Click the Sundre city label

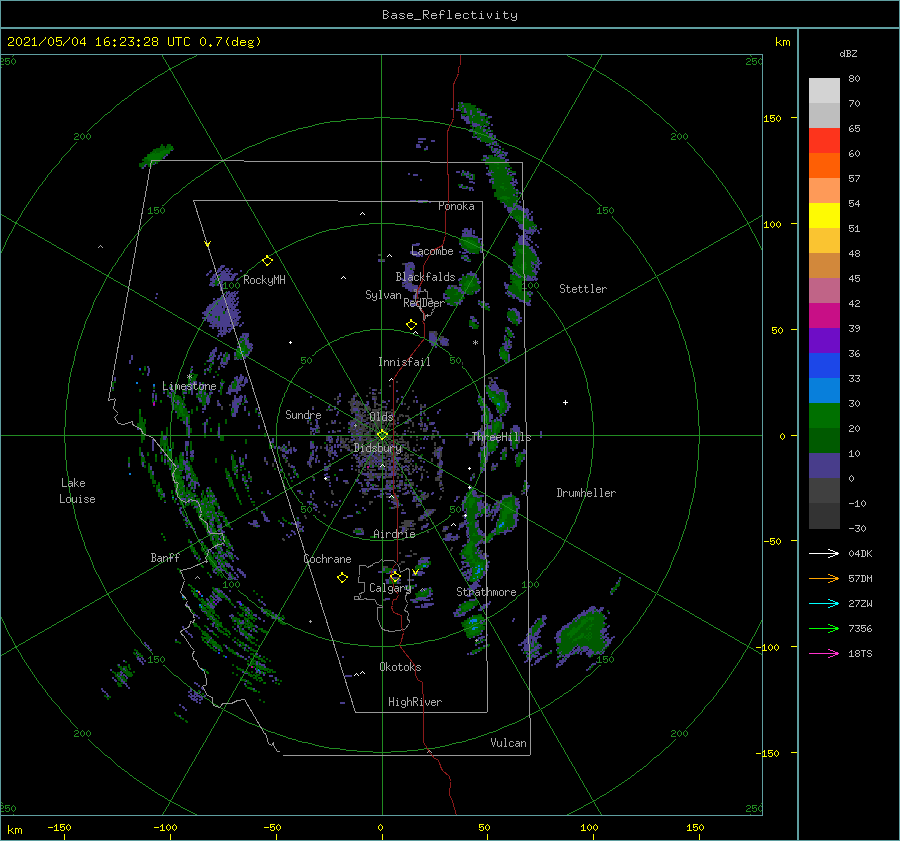click(303, 414)
